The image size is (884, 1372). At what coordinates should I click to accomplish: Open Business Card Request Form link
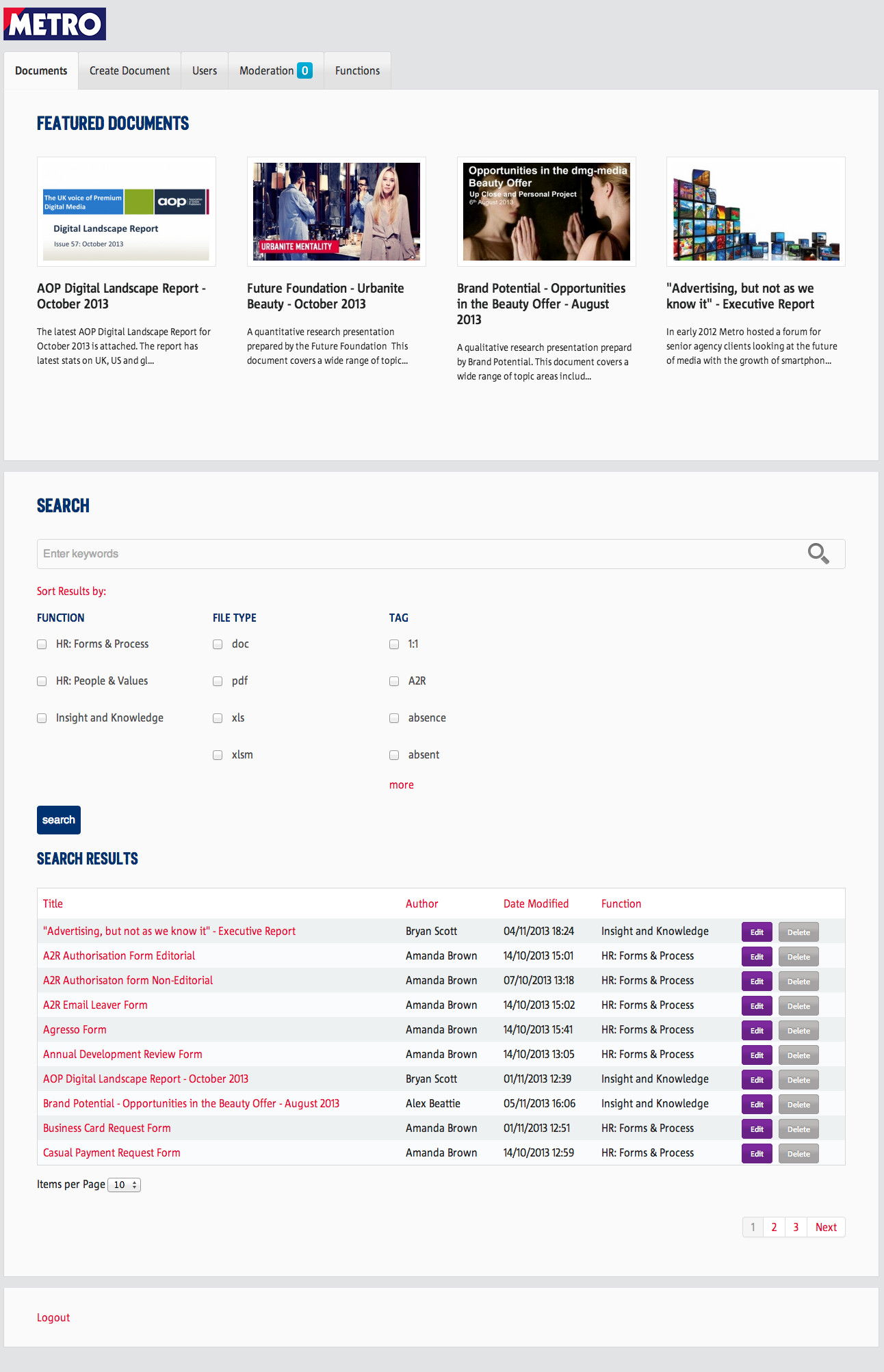pos(107,1128)
